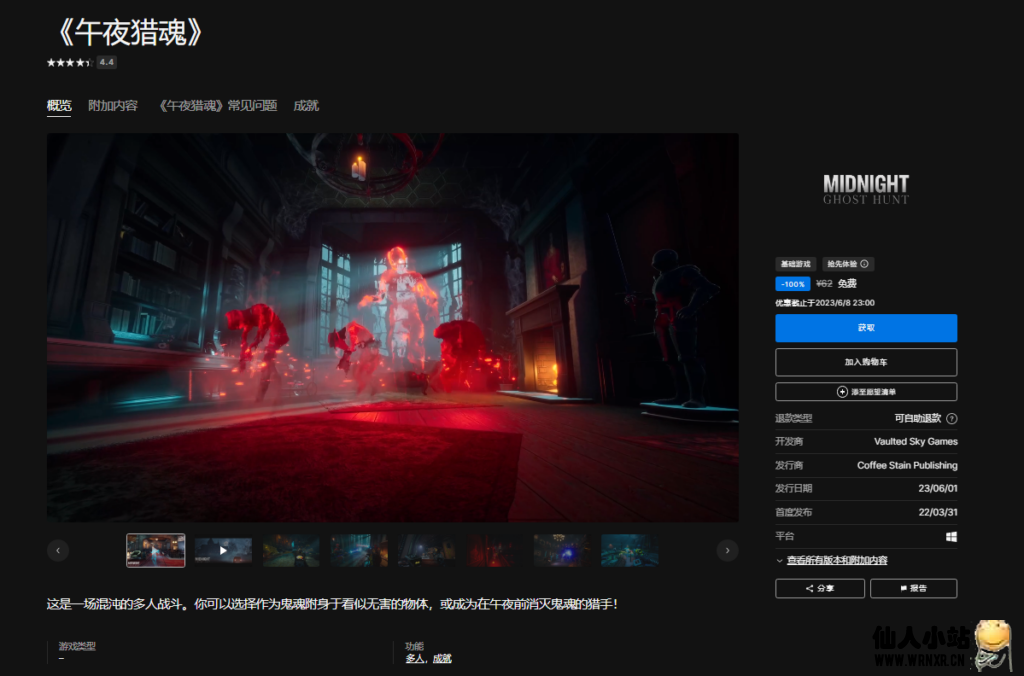Click the 分享 share button
This screenshot has width=1024, height=676.
coord(820,588)
